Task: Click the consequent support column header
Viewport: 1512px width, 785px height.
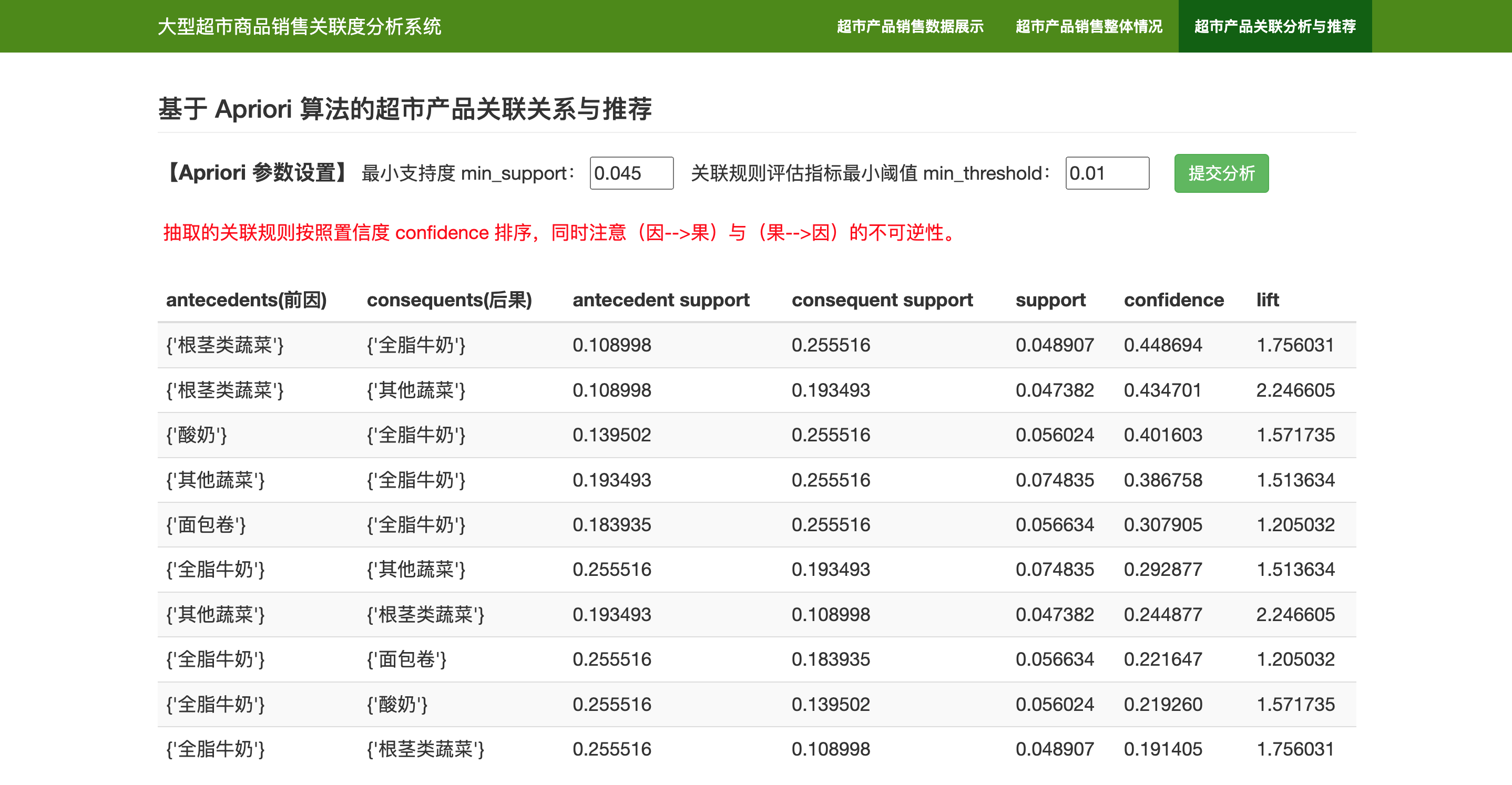Action: tap(882, 300)
